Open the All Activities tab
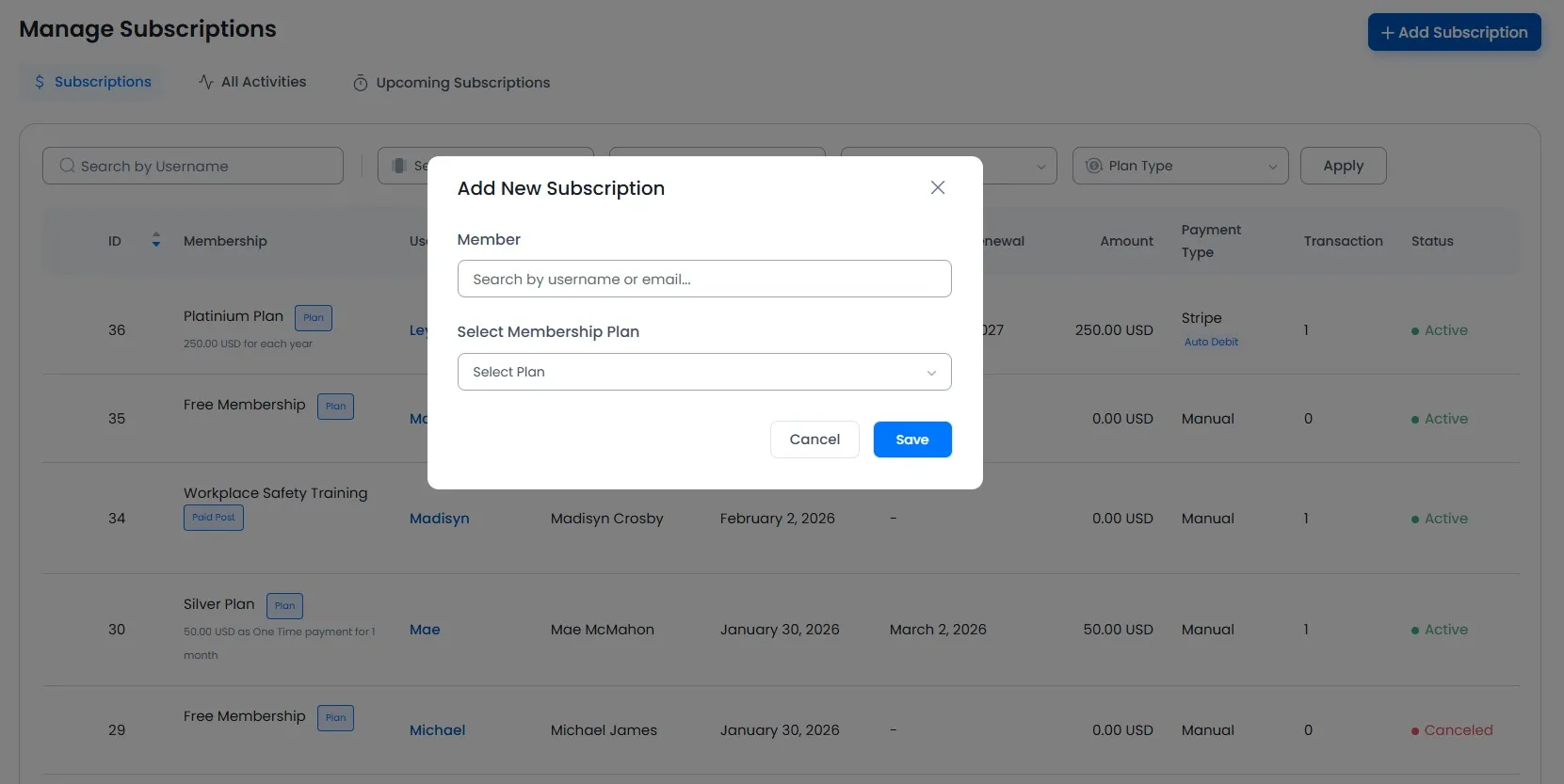Screen dimensions: 1564x784 tap(252, 82)
